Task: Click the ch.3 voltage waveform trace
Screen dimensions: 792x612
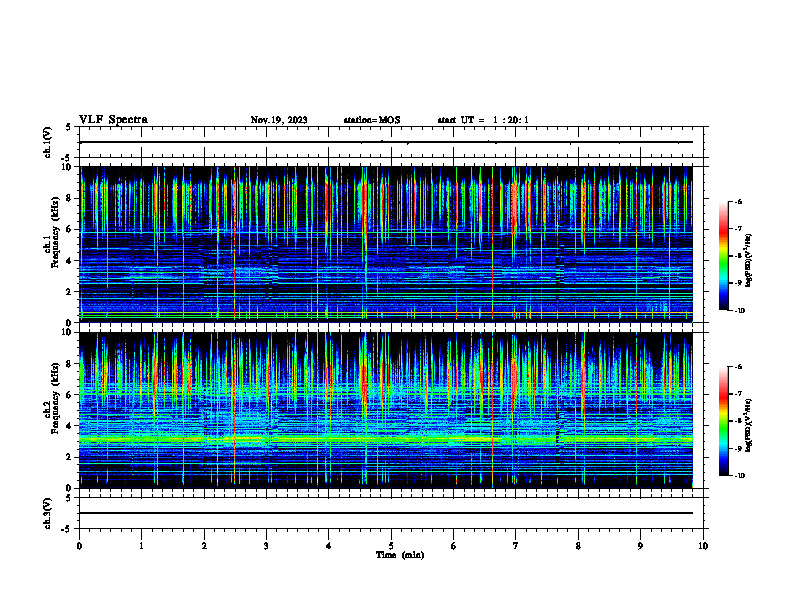Action: click(386, 513)
